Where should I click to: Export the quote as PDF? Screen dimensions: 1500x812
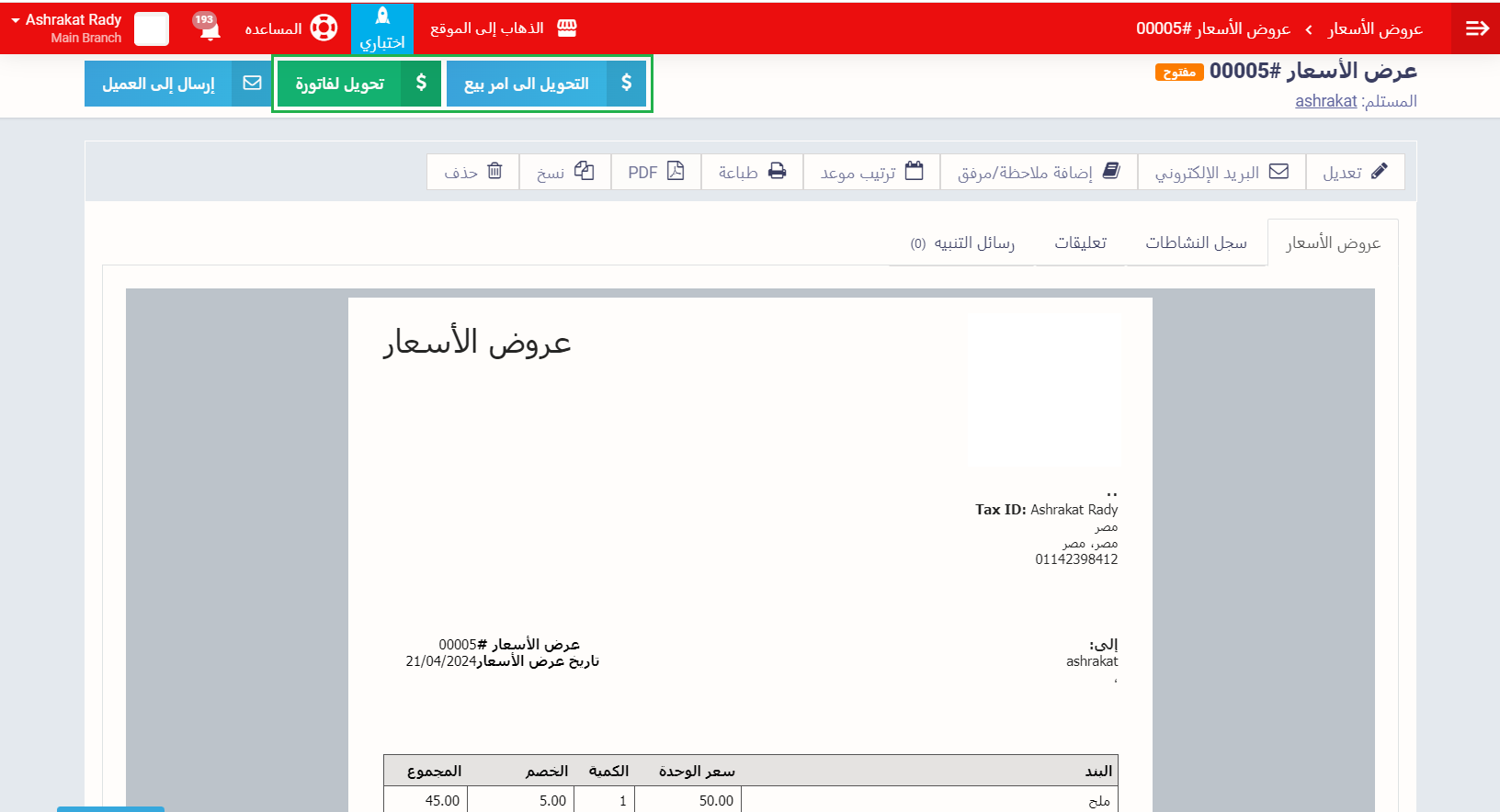656,172
